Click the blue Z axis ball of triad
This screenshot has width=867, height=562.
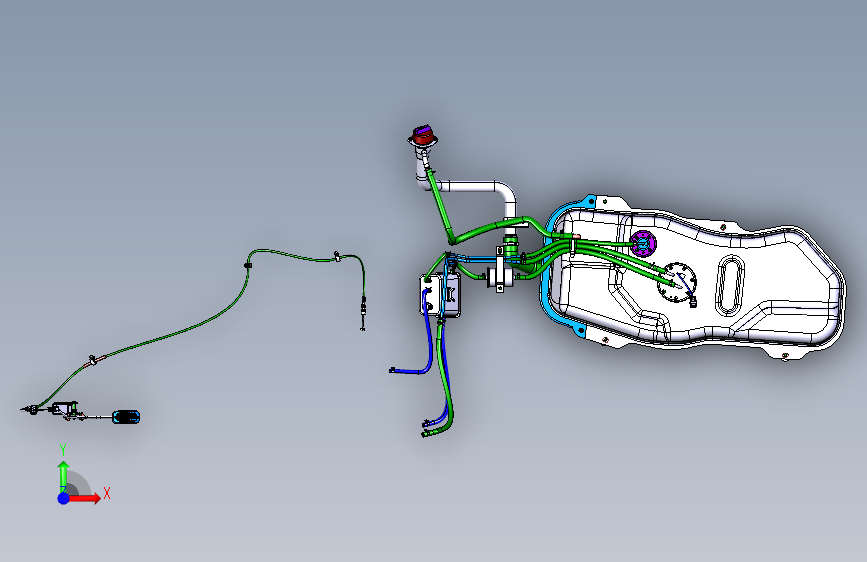click(64, 498)
